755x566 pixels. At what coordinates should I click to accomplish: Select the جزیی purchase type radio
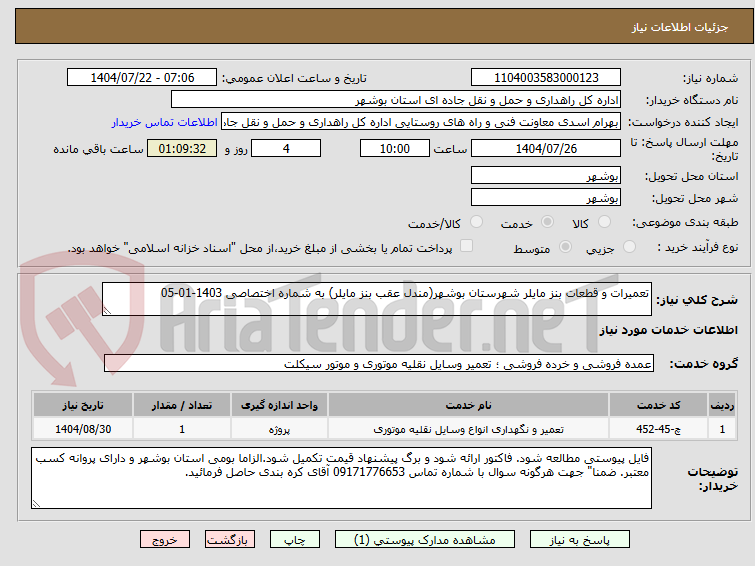(629, 247)
